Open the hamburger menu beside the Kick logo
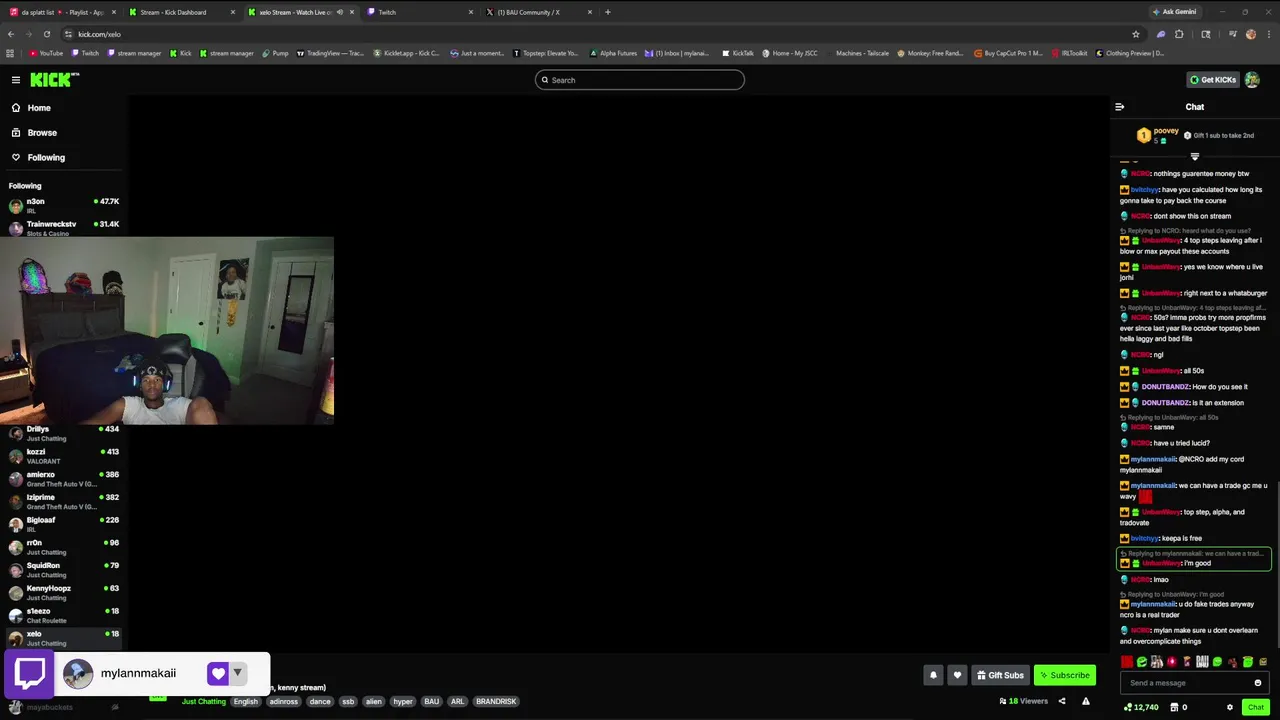This screenshot has height=720, width=1280. pos(16,80)
